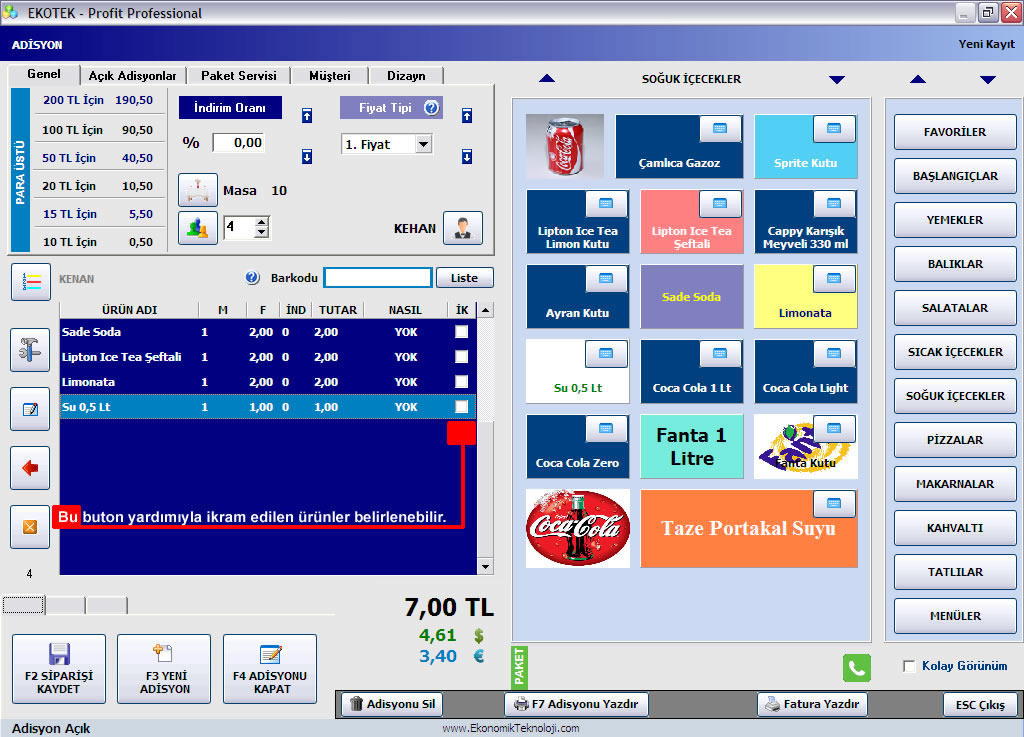Increase discount rate with up arrow
1024x737 pixels.
307,116
